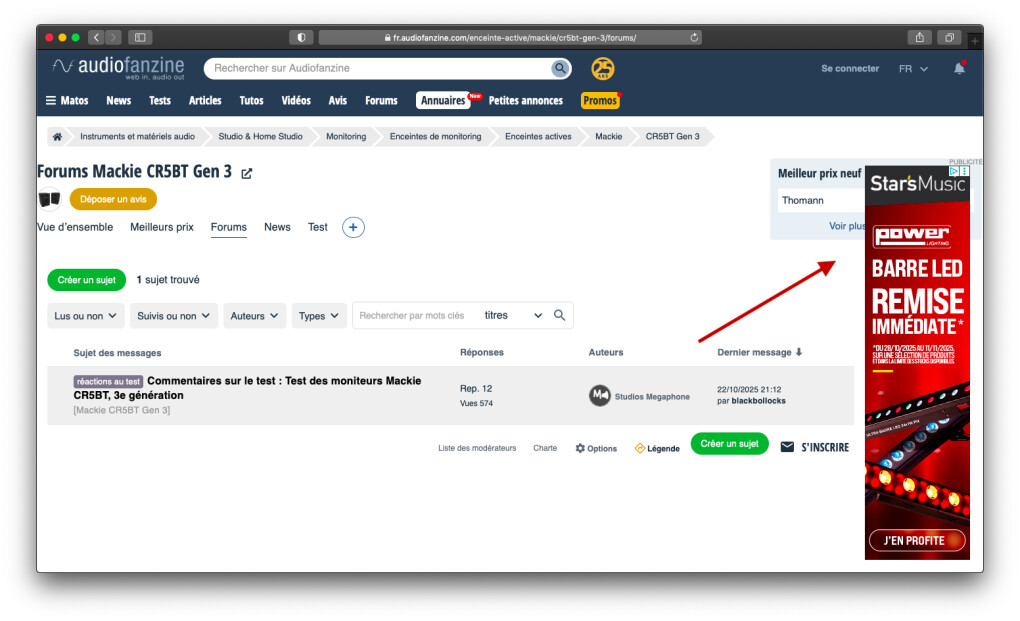The image size is (1020, 621).
Task: Click the home icon in the breadcrumb
Action: click(x=57, y=137)
